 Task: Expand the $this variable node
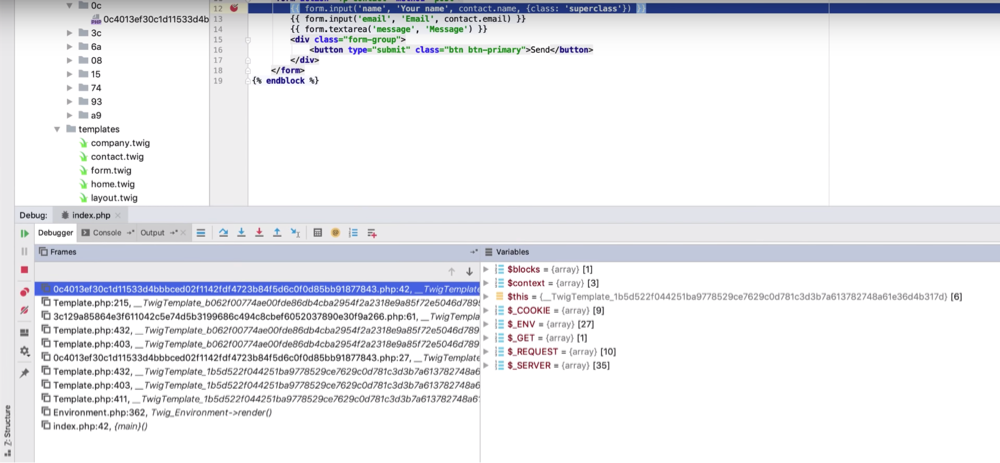[487, 297]
